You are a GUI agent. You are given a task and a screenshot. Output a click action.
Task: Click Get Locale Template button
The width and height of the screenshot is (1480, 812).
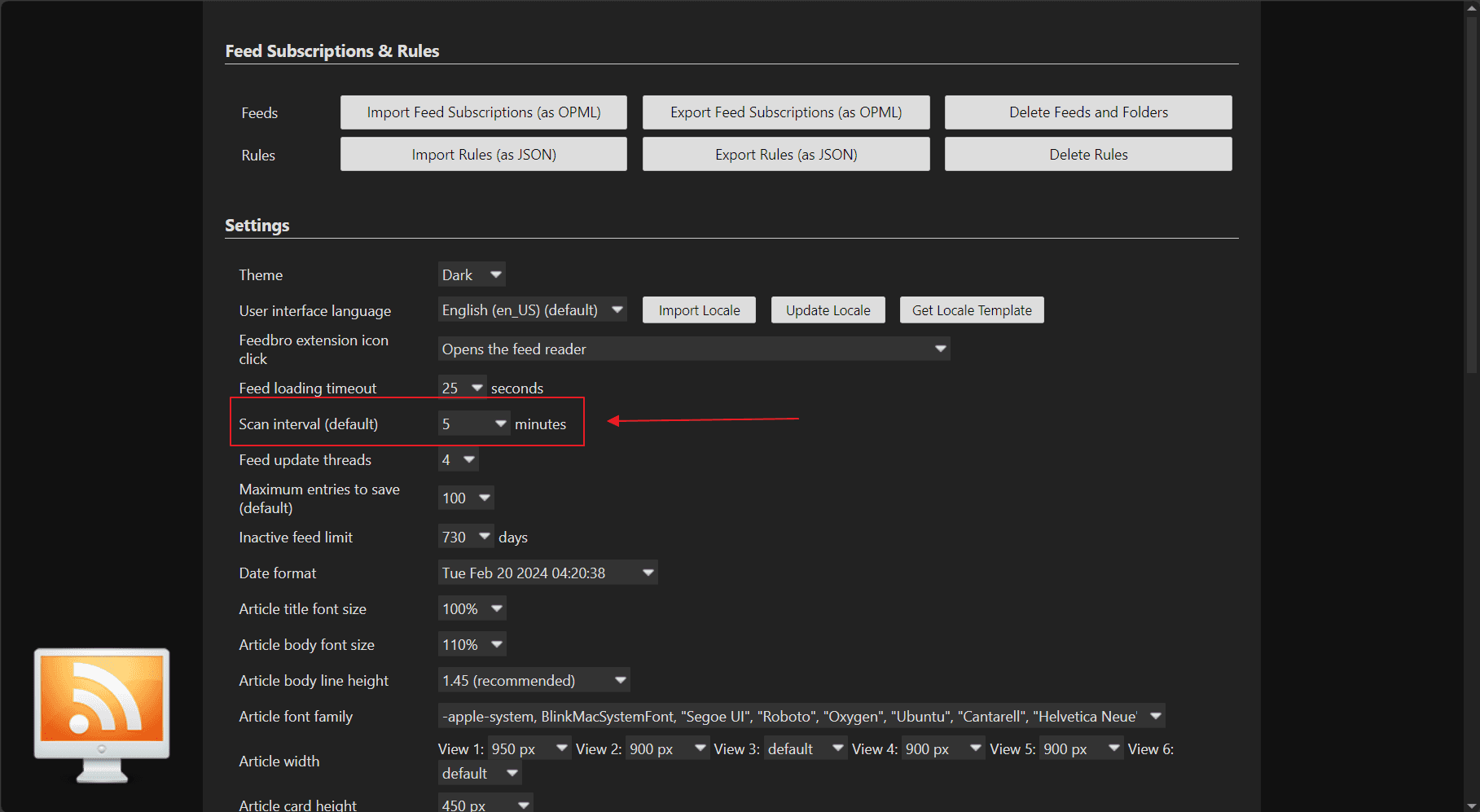(x=972, y=309)
